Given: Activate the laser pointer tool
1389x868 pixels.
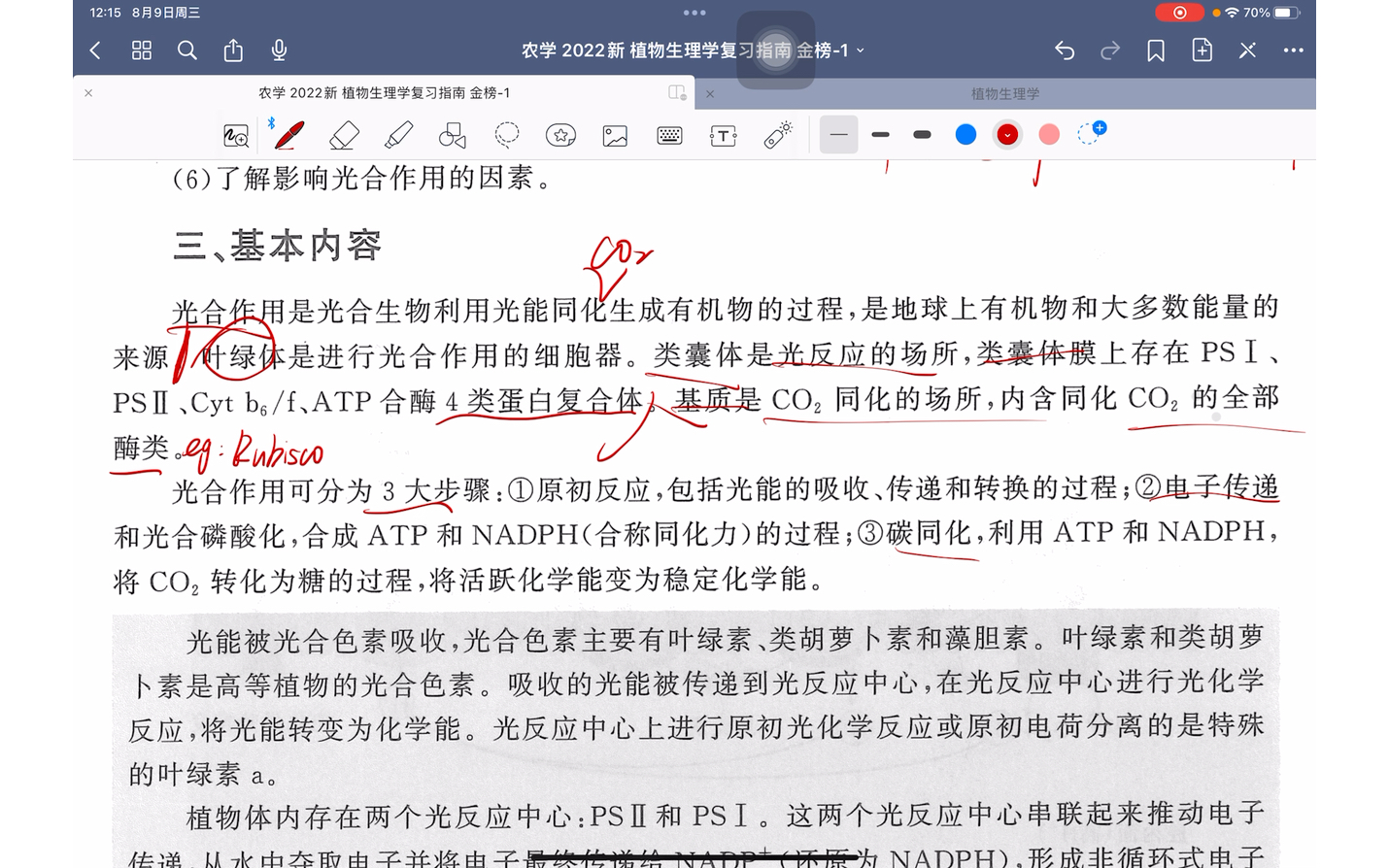Looking at the screenshot, I should coord(778,135).
